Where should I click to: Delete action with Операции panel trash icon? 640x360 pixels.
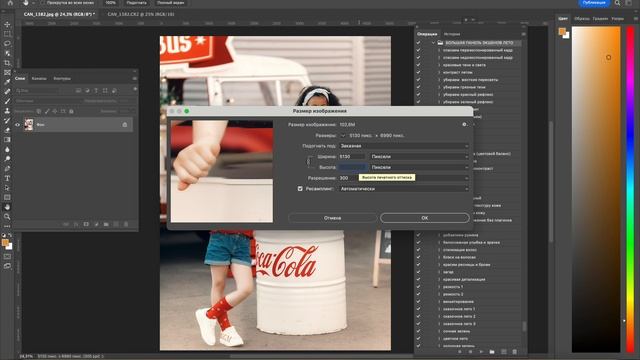(514, 351)
